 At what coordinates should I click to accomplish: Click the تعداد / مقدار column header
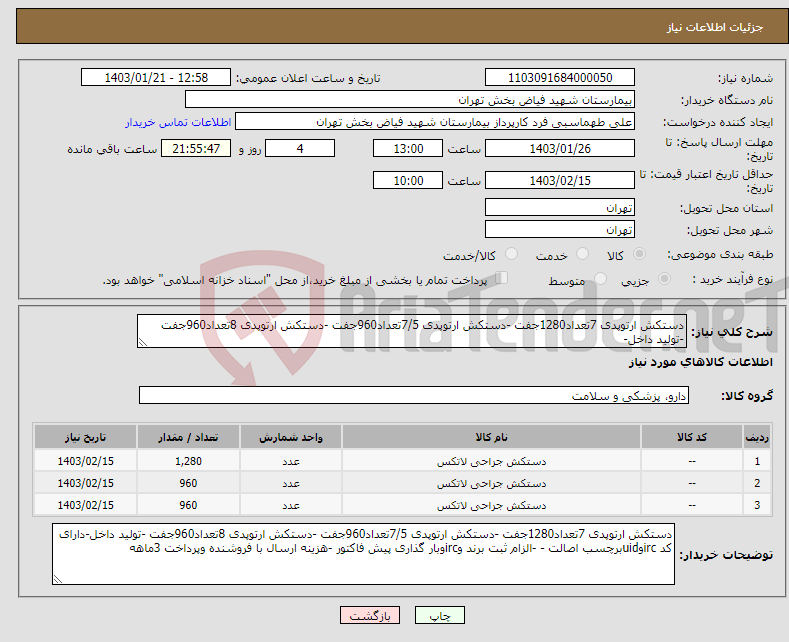[188, 437]
